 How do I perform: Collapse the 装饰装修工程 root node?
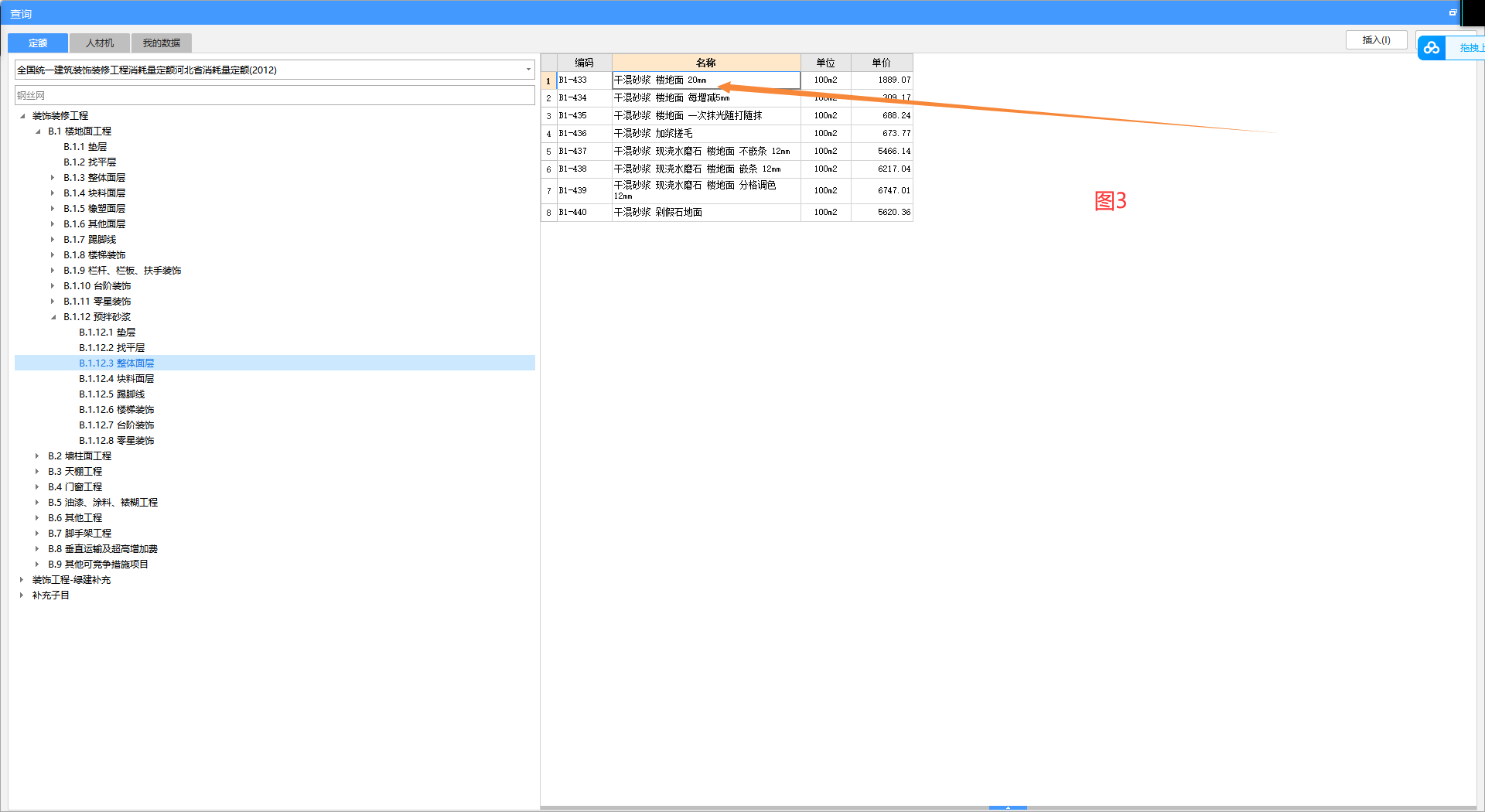click(x=22, y=116)
